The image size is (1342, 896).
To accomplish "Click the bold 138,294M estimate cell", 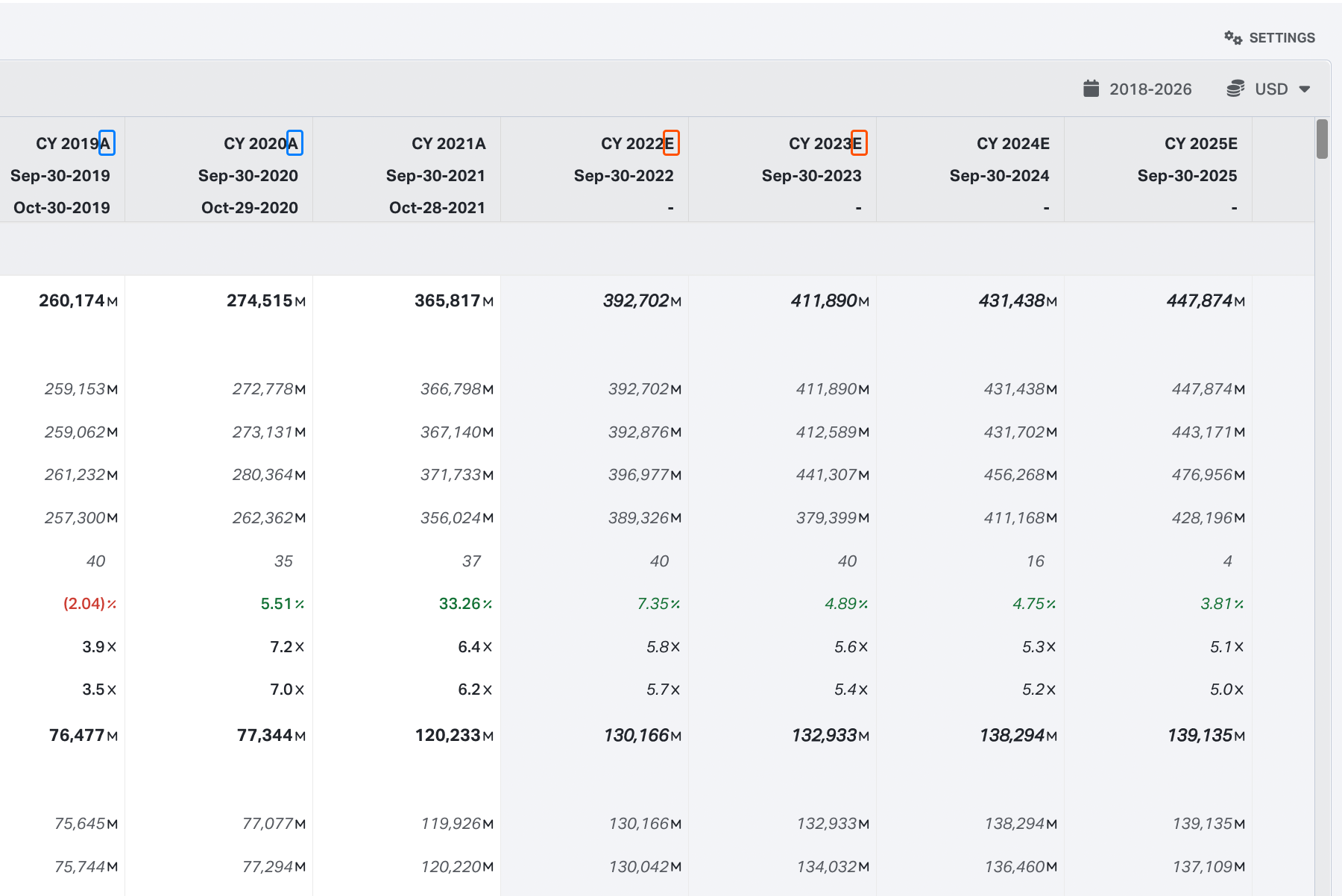I will pos(1018,736).
